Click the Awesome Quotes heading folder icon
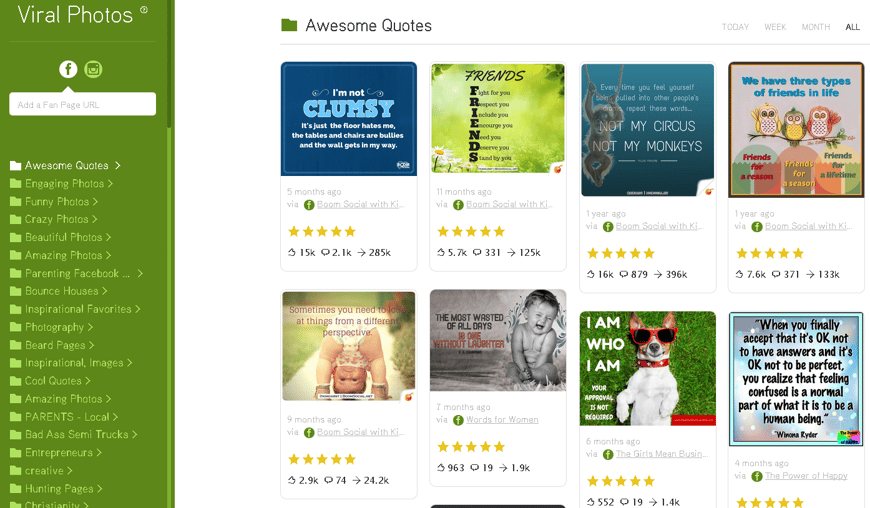This screenshot has height=508, width=870. (289, 25)
